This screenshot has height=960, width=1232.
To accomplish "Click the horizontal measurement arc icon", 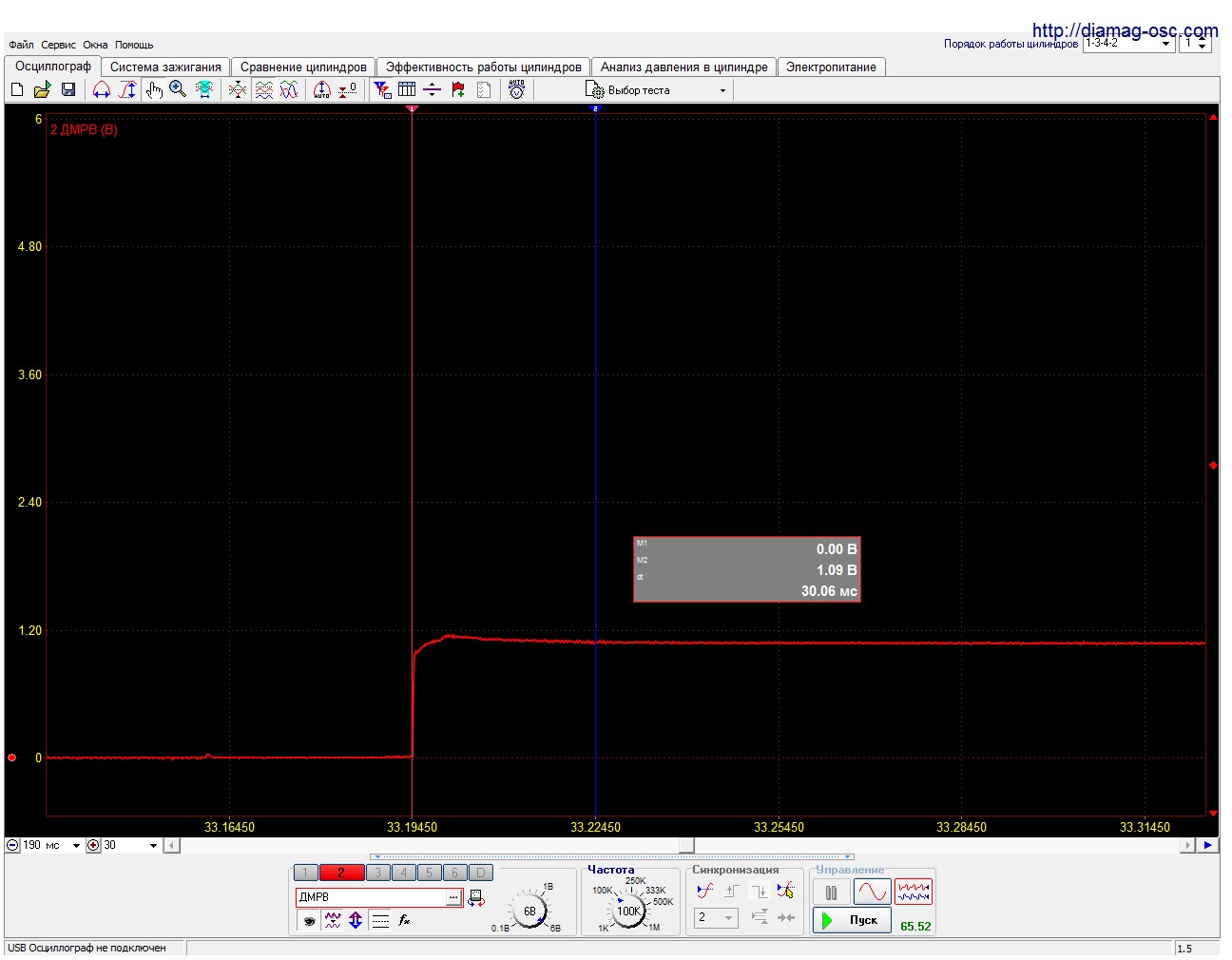I will (x=102, y=89).
